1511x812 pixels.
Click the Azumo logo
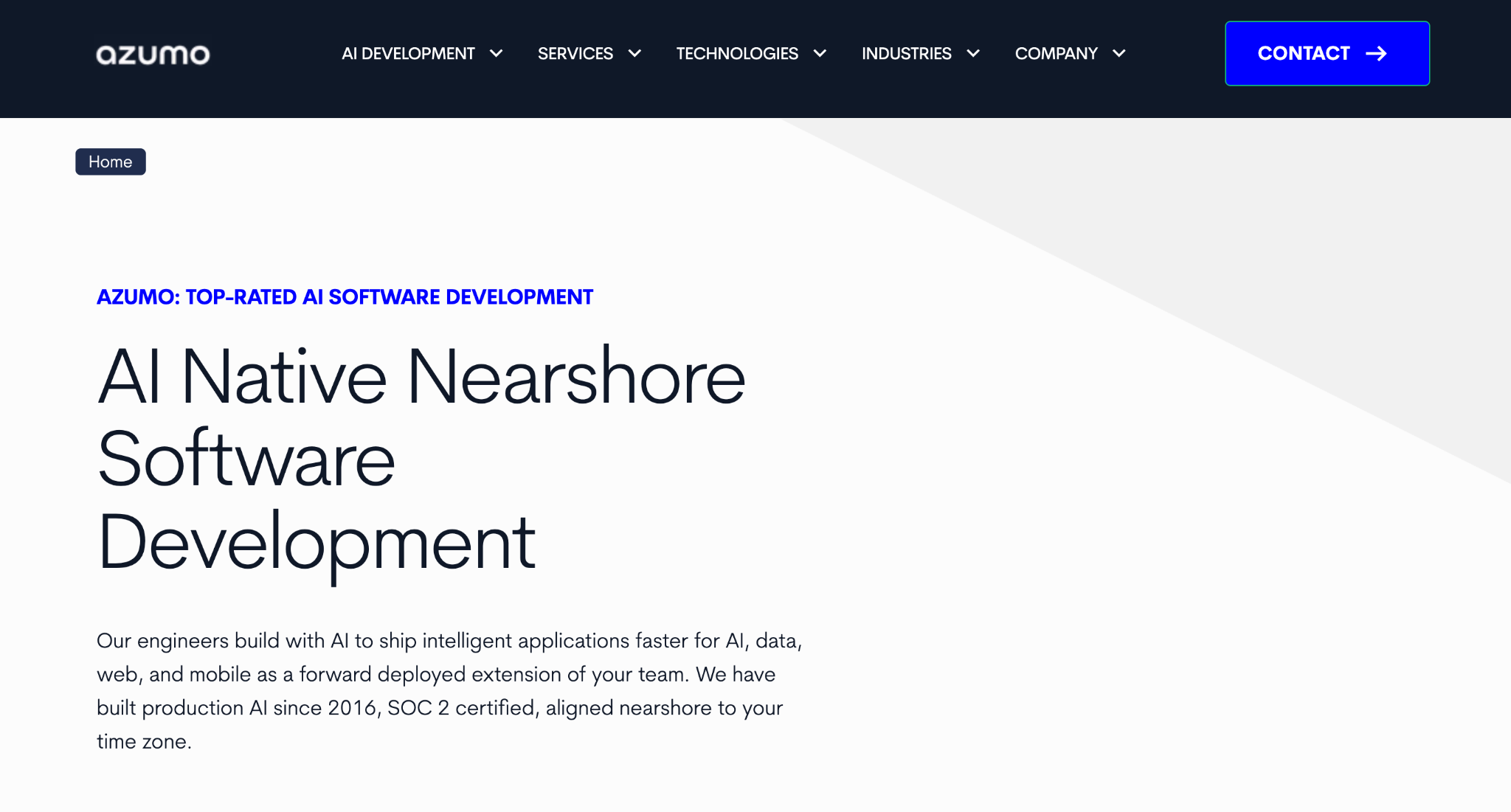click(153, 55)
